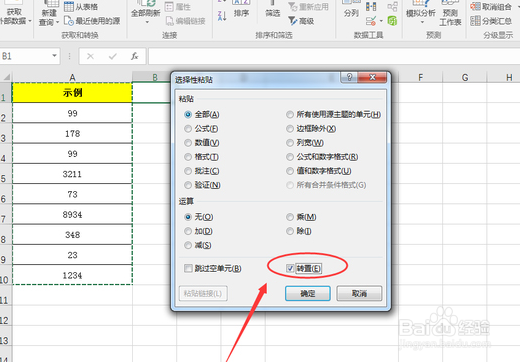Click in the formula bar input
Viewport: 520px width, 362px height.
coord(334,56)
